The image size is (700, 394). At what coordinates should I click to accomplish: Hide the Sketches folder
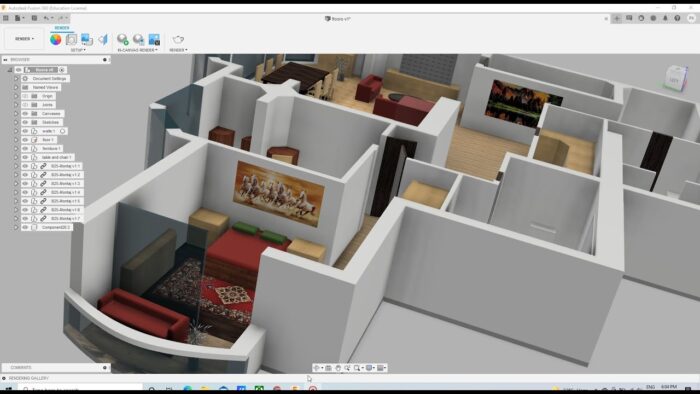25,122
